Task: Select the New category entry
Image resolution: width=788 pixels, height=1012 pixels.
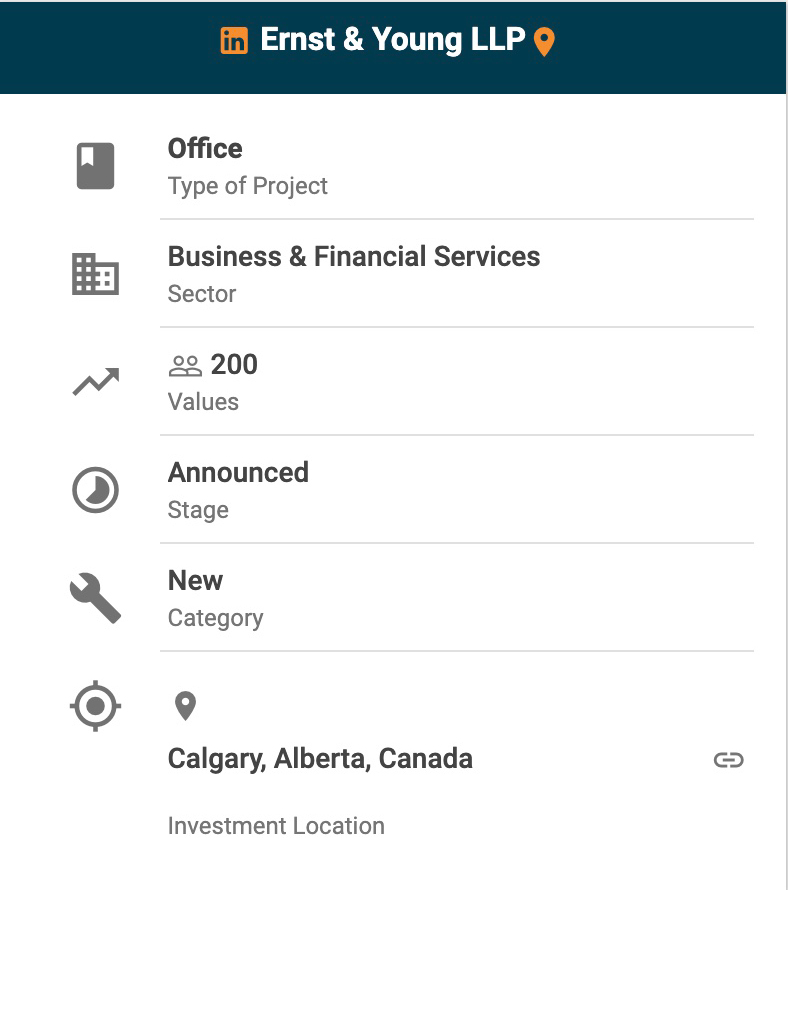Action: coord(195,581)
